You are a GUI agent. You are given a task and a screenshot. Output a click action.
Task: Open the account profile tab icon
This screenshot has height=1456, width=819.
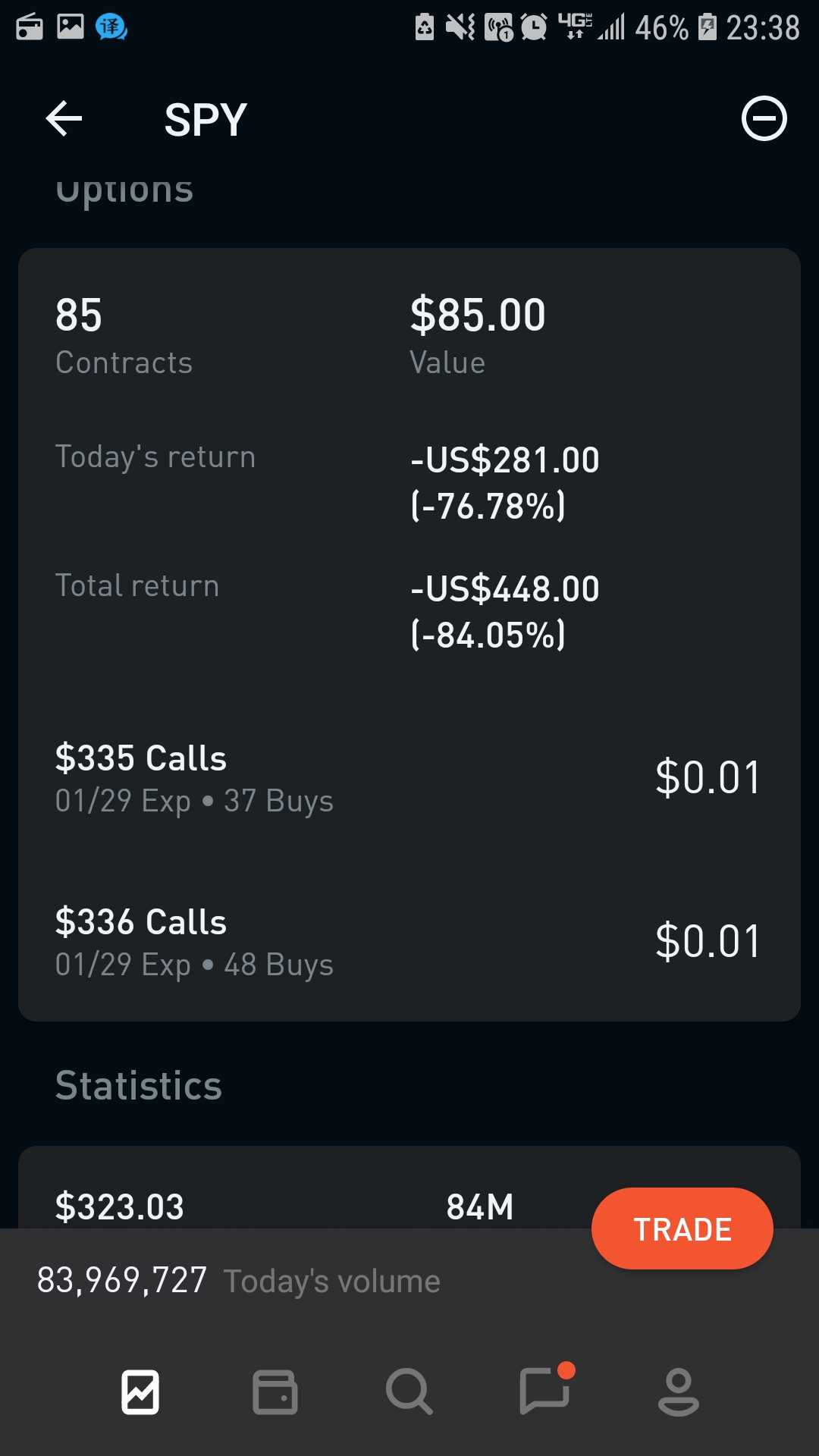point(678,1392)
